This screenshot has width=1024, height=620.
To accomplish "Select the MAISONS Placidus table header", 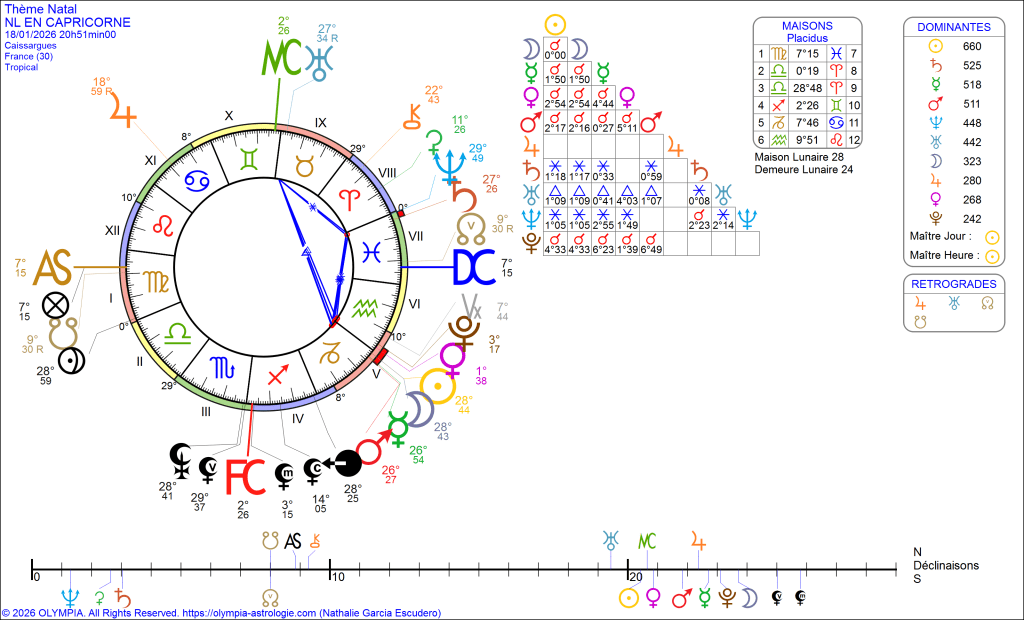I will pos(806,31).
